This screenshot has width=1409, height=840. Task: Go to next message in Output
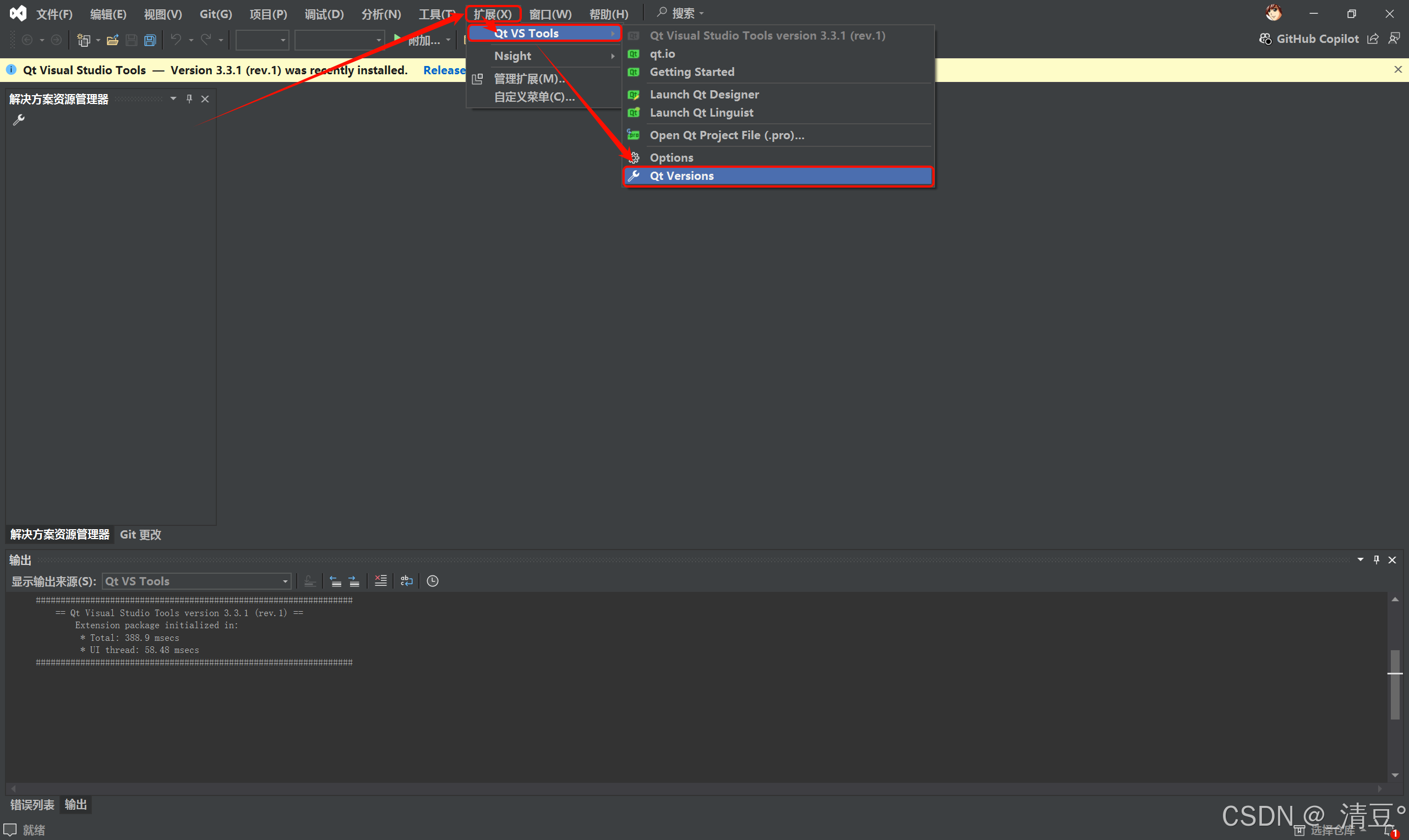[354, 581]
